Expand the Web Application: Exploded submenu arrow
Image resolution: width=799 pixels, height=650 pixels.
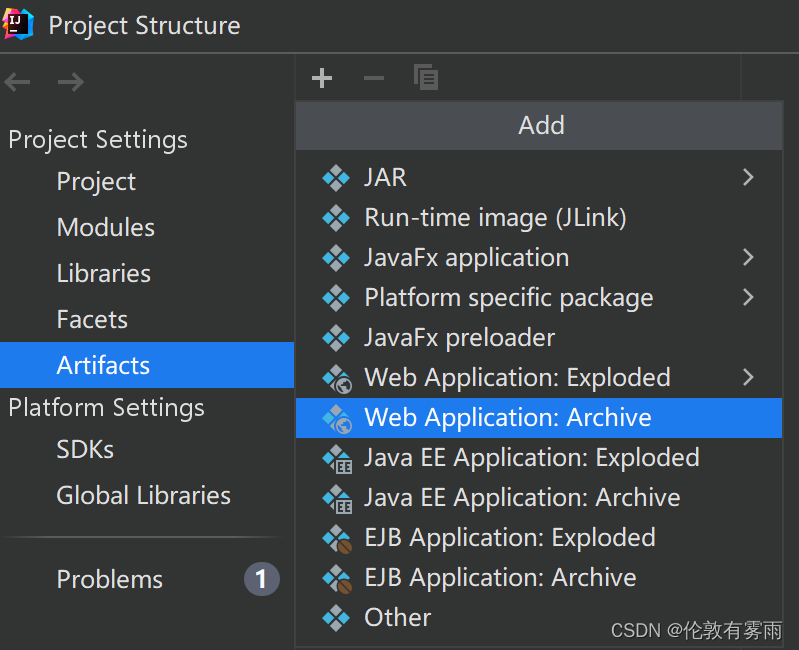coord(748,377)
